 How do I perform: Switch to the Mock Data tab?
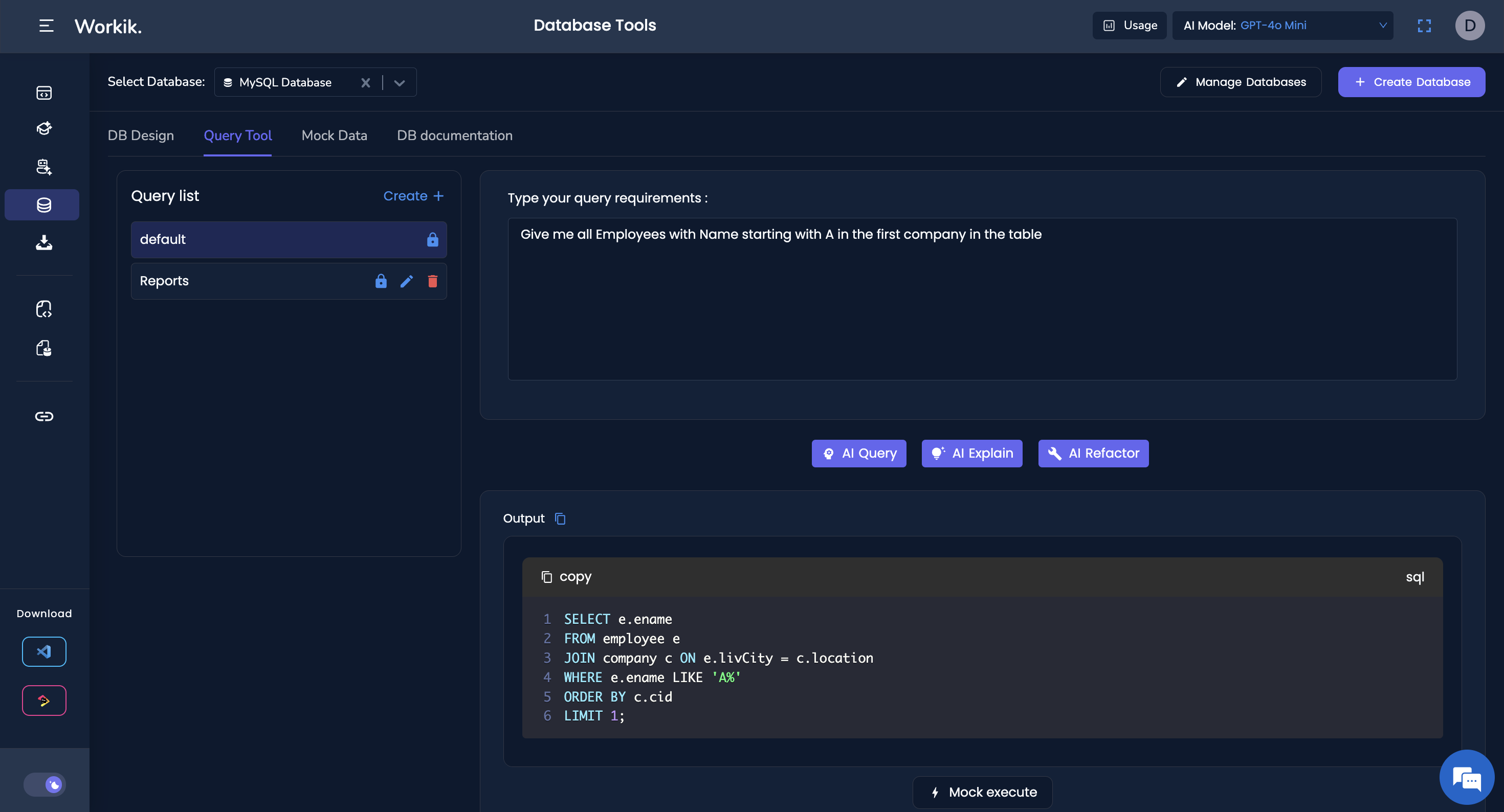334,136
